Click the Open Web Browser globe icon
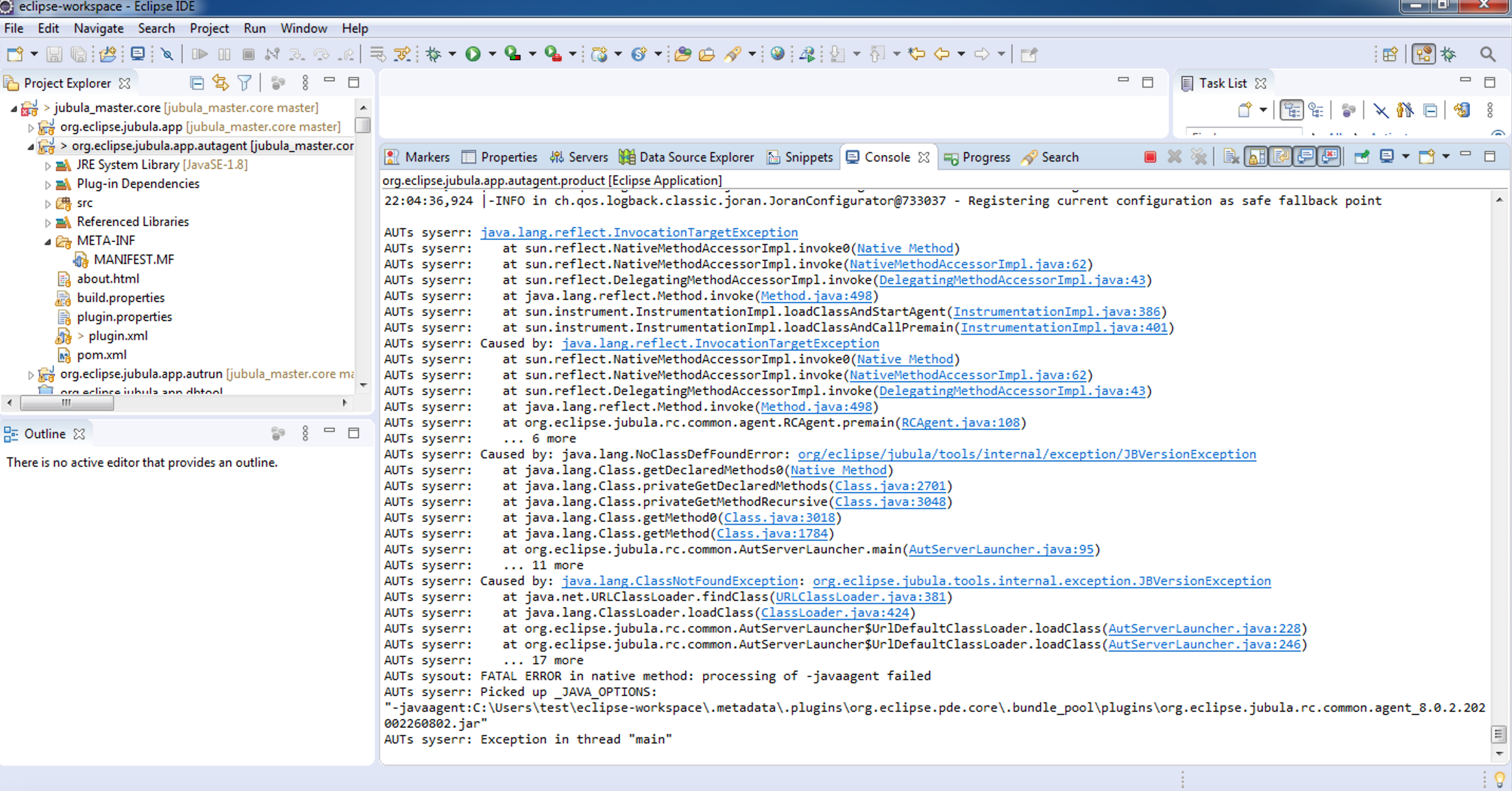1512x791 pixels. click(x=778, y=54)
